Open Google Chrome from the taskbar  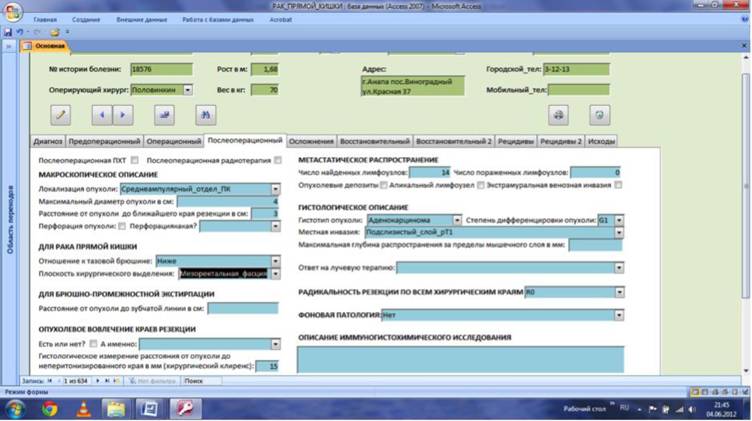pyautogui.click(x=49, y=409)
